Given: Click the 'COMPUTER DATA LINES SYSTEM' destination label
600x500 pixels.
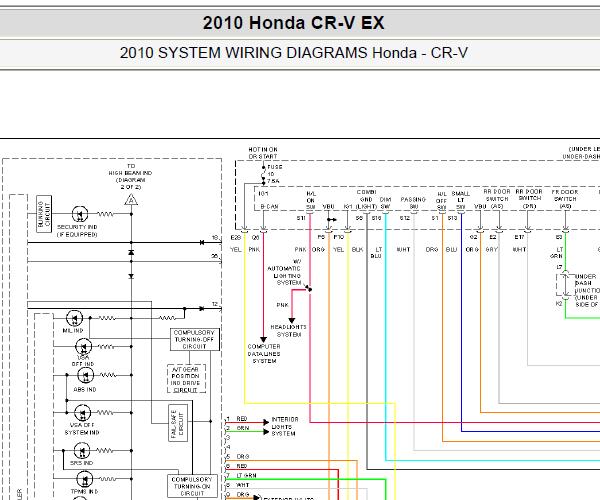Looking at the screenshot, I should 264,354.
